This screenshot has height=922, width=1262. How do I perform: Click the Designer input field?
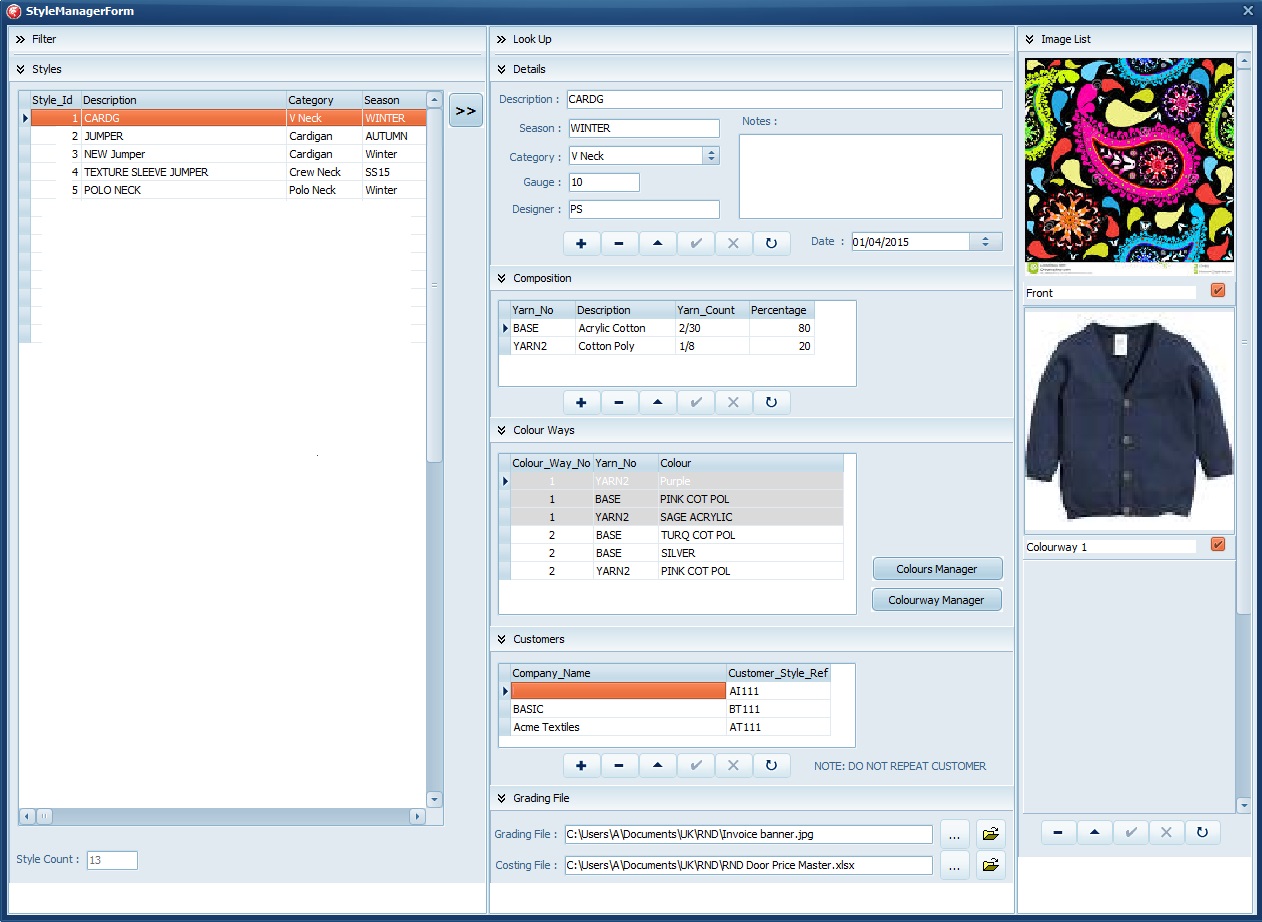pyautogui.click(x=643, y=209)
